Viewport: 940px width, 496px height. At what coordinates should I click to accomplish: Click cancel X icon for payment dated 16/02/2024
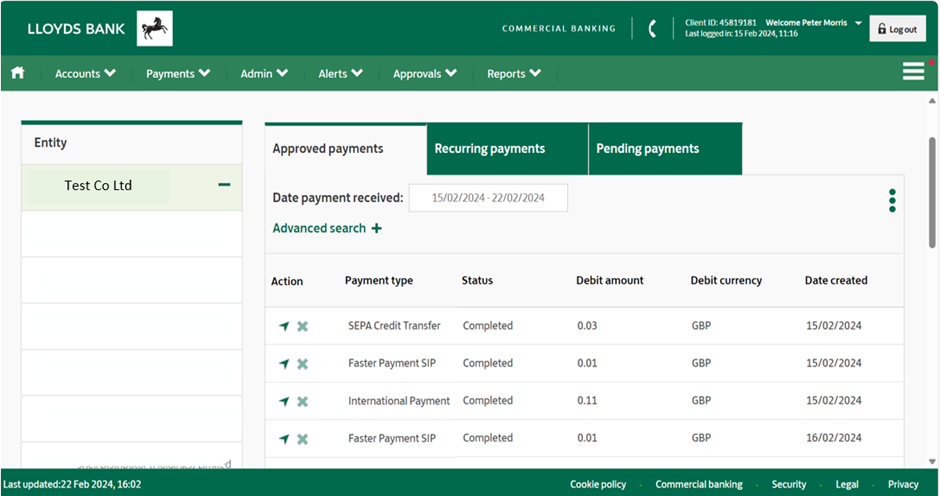(303, 439)
